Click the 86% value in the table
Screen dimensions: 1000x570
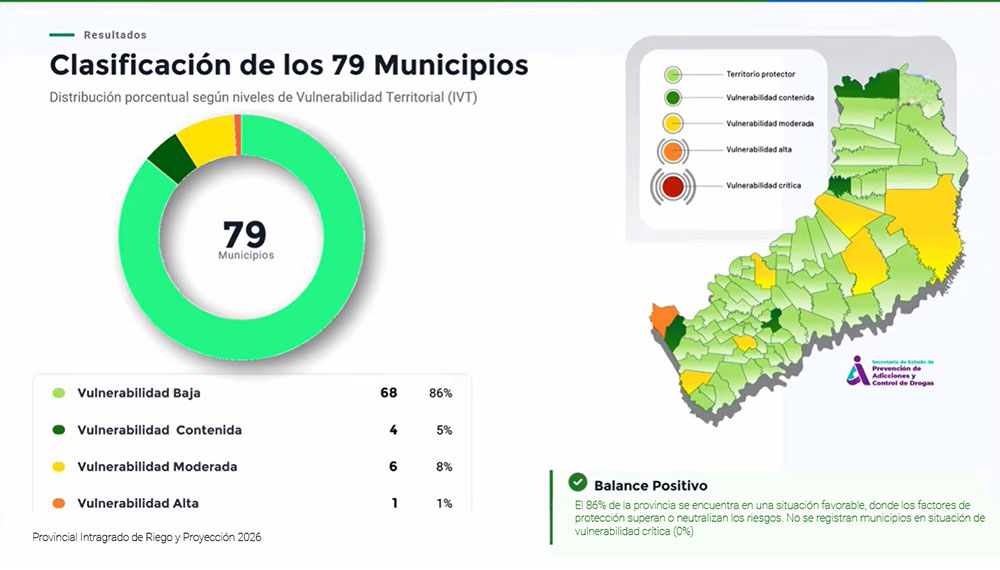click(x=443, y=393)
